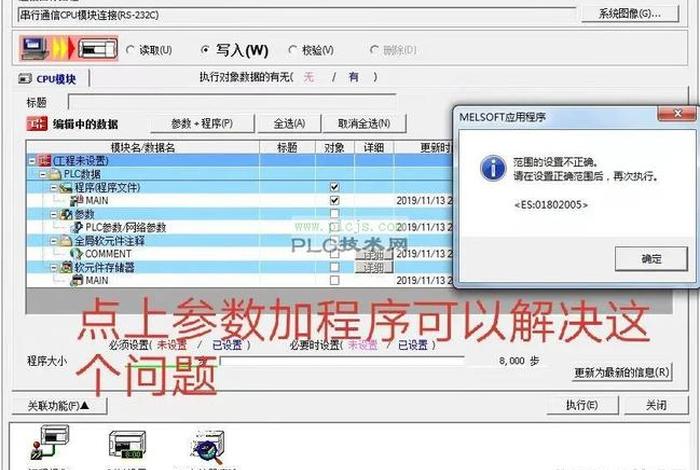Click the 详细 column header
The width and height of the screenshot is (700, 470).
[374, 147]
